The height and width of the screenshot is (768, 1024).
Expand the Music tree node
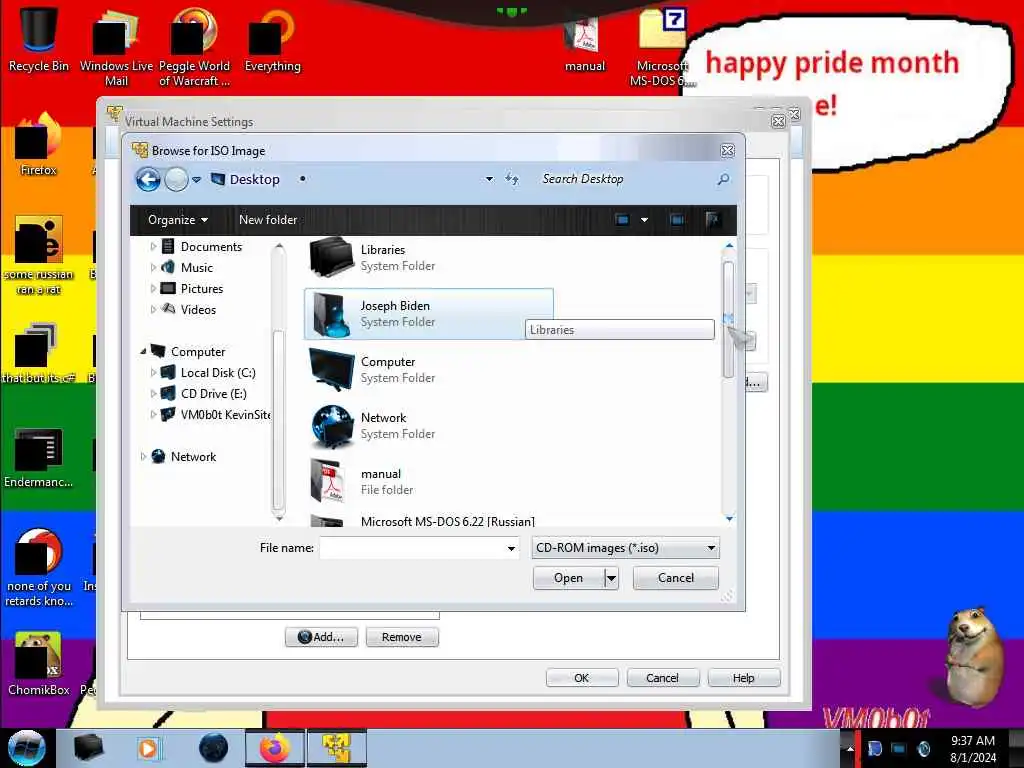153,268
